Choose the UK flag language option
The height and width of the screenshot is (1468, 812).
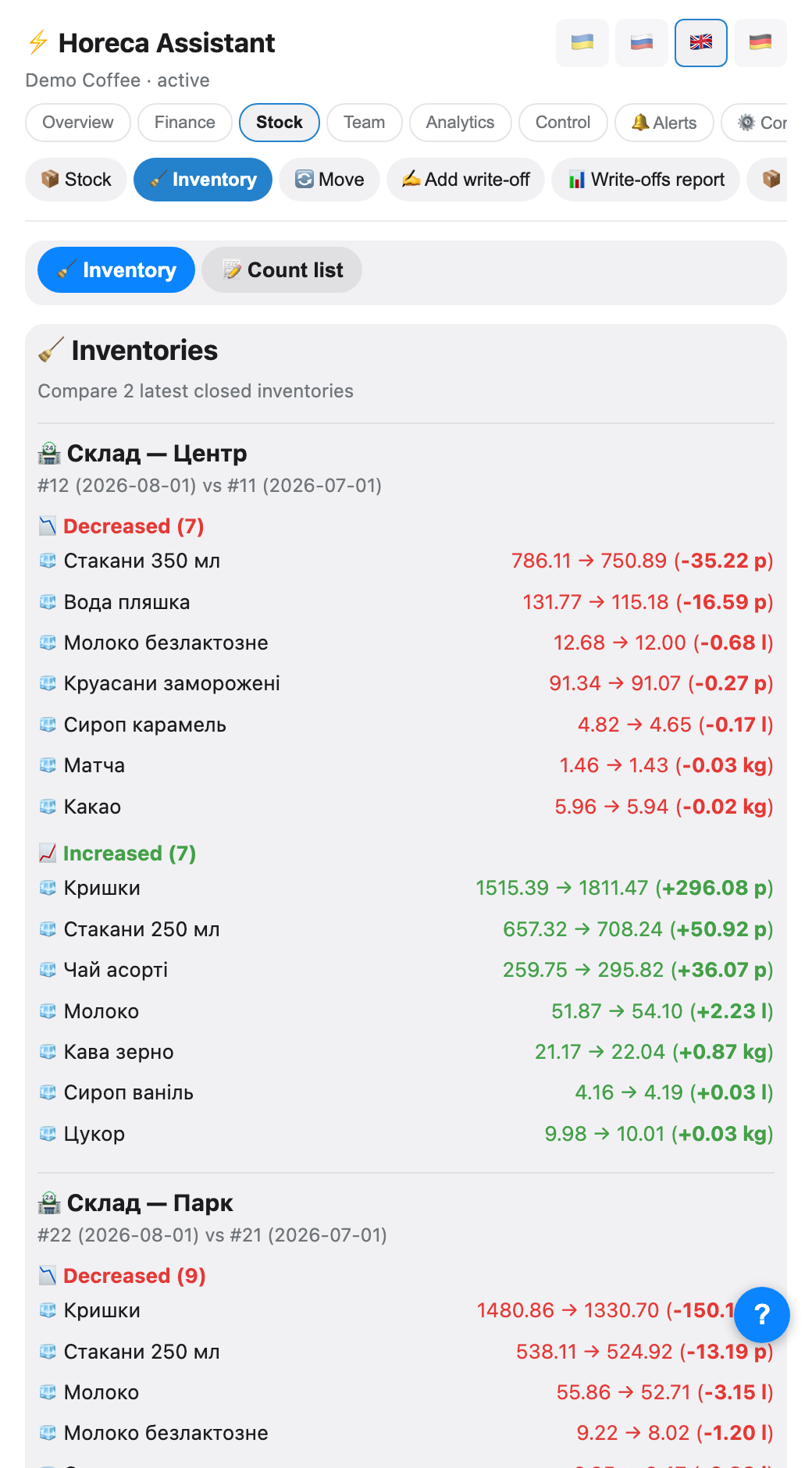(700, 43)
